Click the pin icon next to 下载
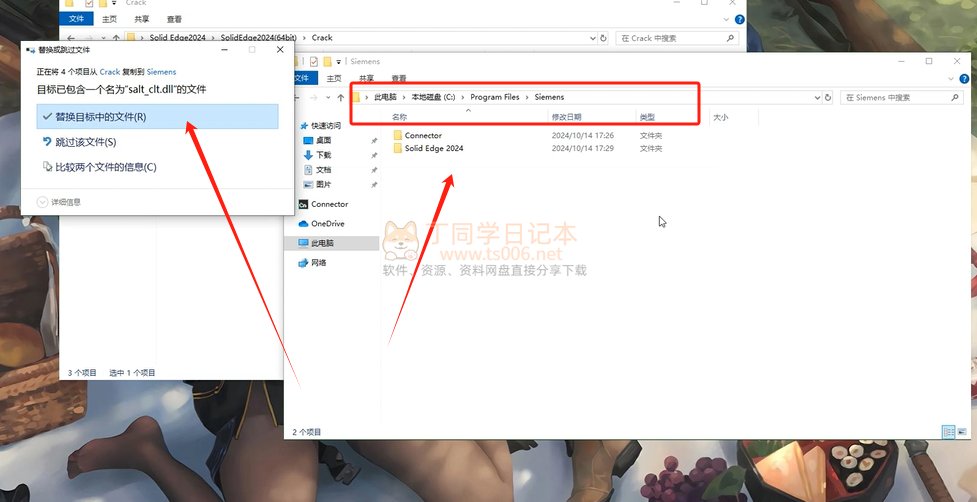 pyautogui.click(x=374, y=155)
